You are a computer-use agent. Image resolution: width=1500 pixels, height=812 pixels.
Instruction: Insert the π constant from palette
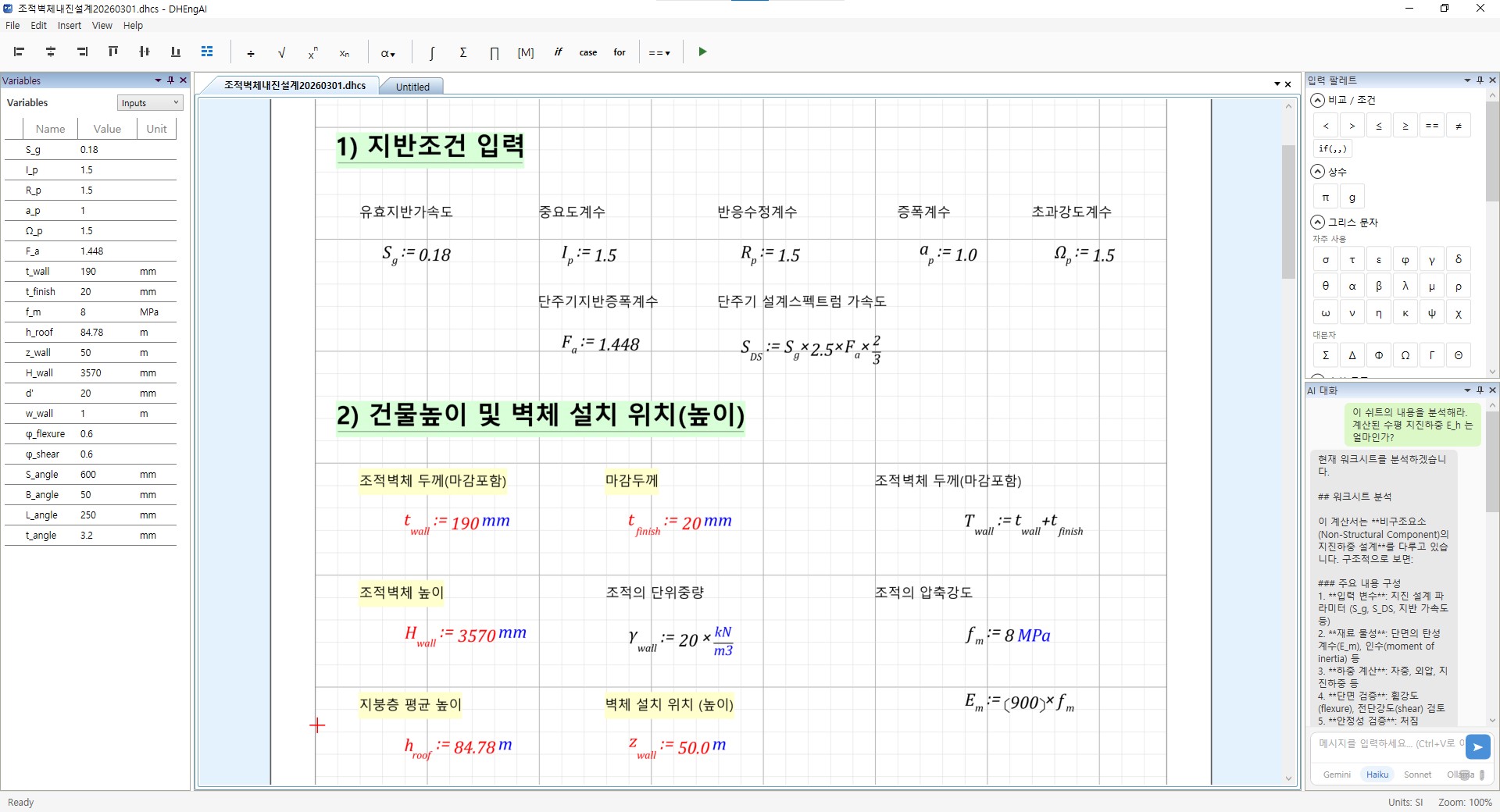pyautogui.click(x=1325, y=198)
